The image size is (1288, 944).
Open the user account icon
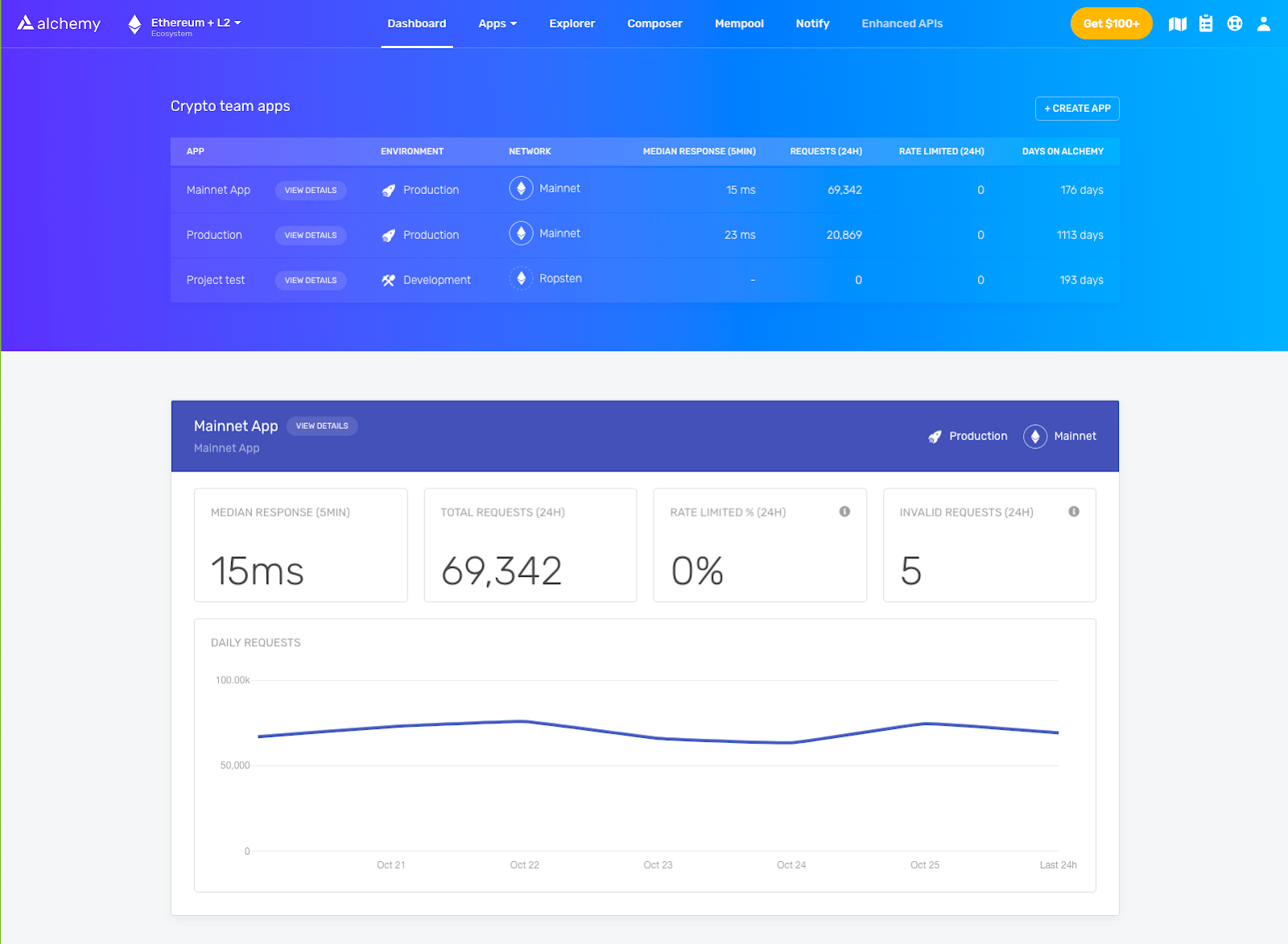click(x=1264, y=23)
